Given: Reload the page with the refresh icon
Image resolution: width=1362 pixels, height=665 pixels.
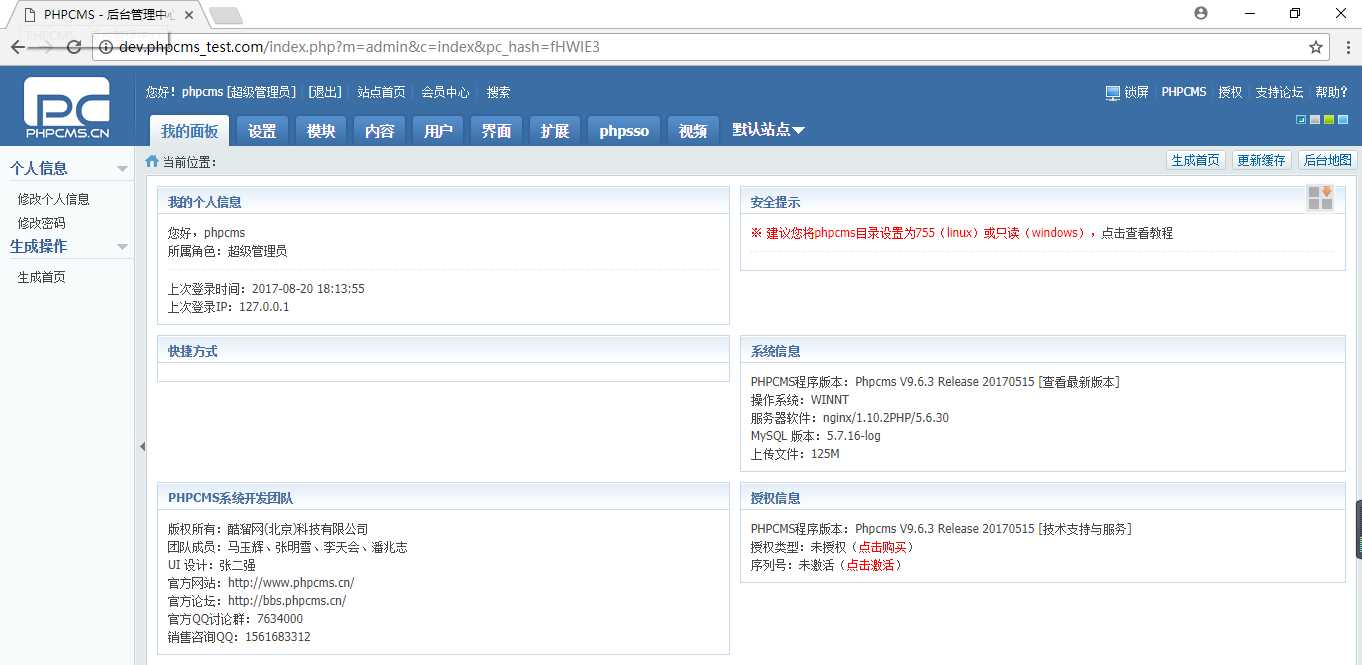Looking at the screenshot, I should click(73, 47).
